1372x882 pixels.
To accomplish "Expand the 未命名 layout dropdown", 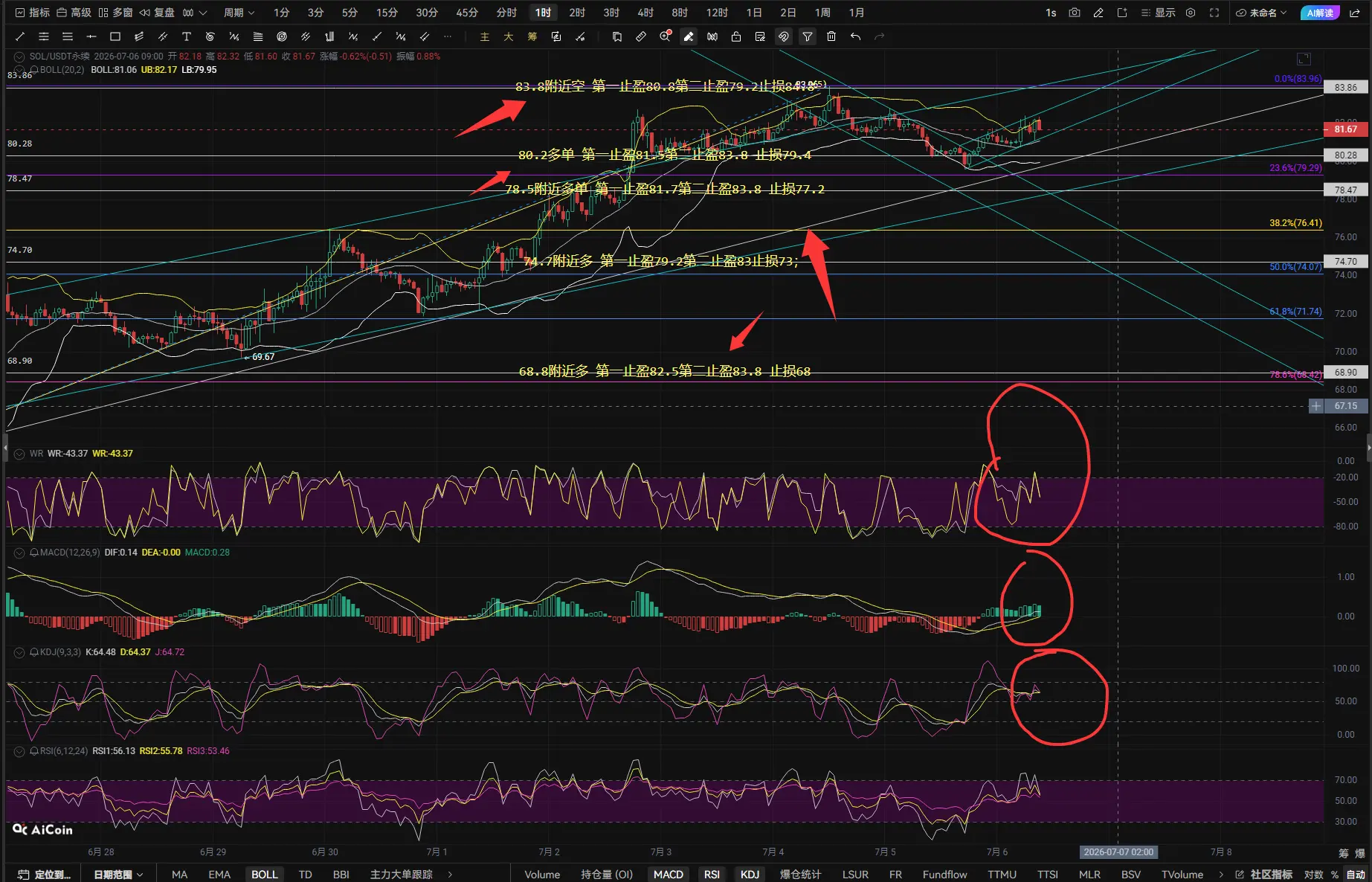I will click(x=1261, y=13).
